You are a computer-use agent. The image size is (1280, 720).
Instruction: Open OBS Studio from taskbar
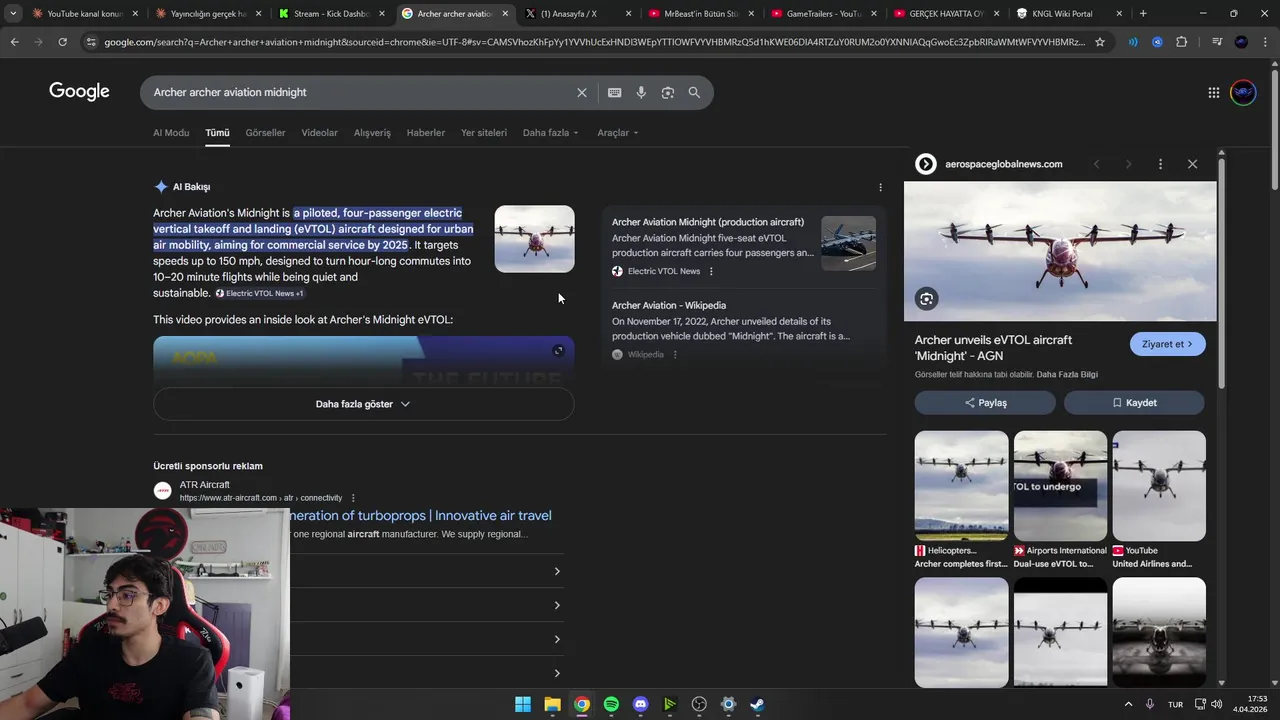pyautogui.click(x=699, y=704)
